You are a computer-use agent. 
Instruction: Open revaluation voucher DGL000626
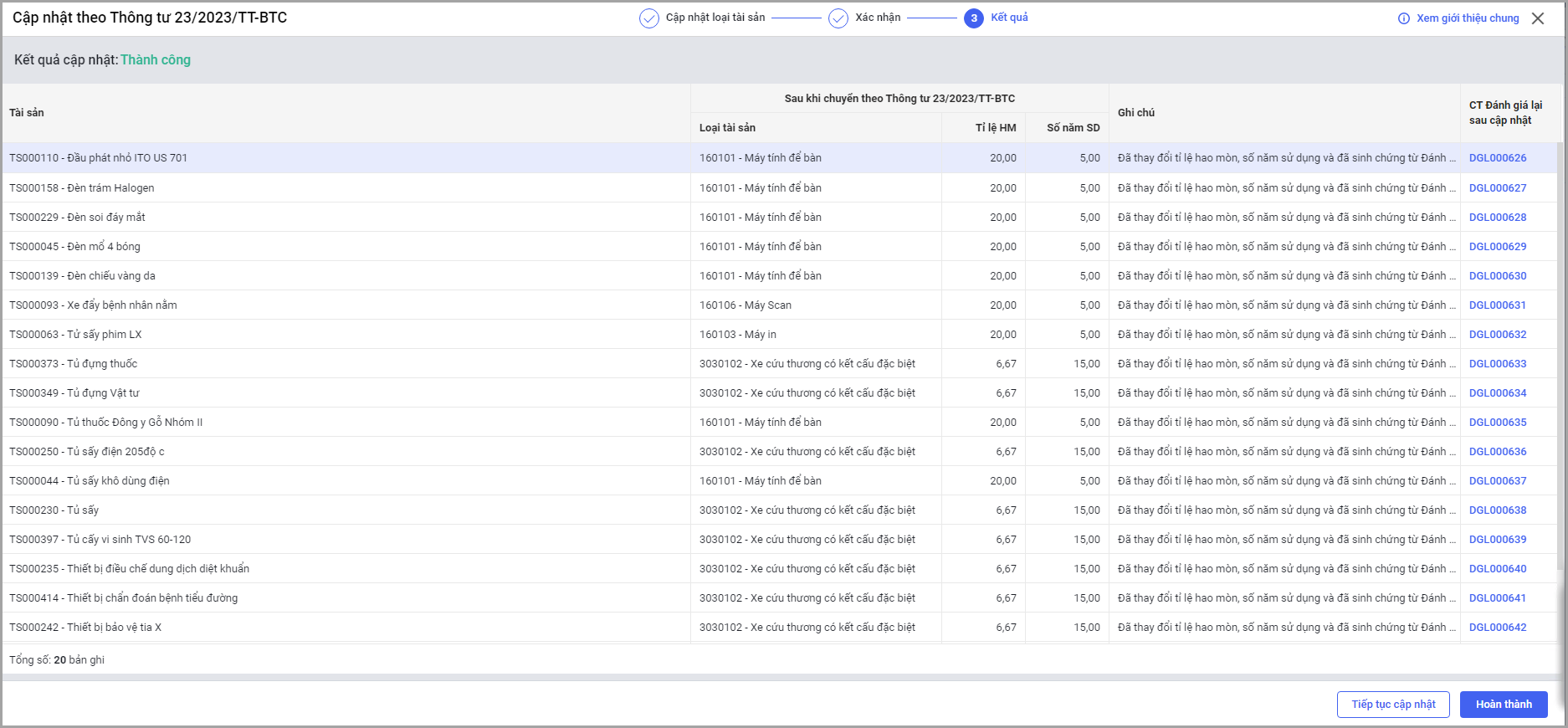click(1498, 158)
